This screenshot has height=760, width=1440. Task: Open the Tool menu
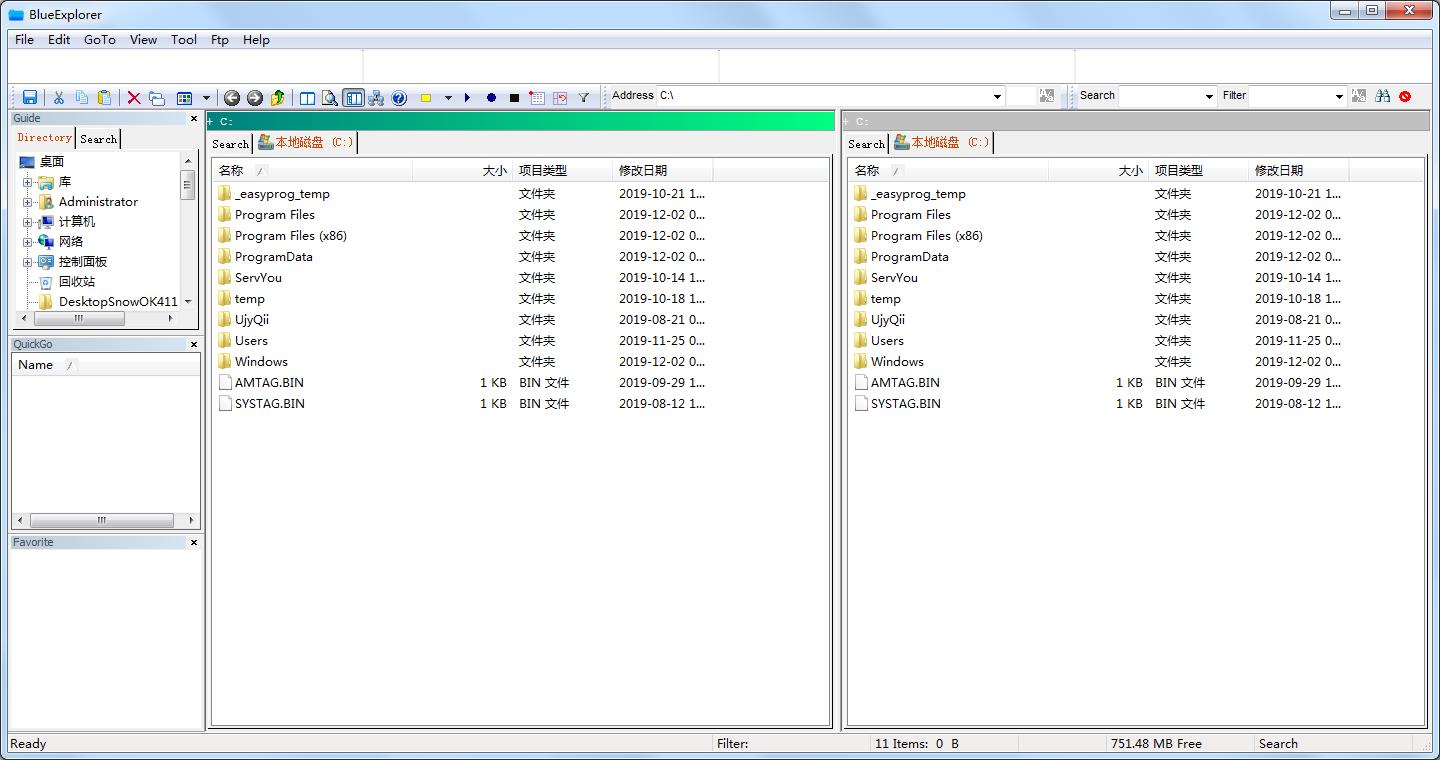point(184,40)
